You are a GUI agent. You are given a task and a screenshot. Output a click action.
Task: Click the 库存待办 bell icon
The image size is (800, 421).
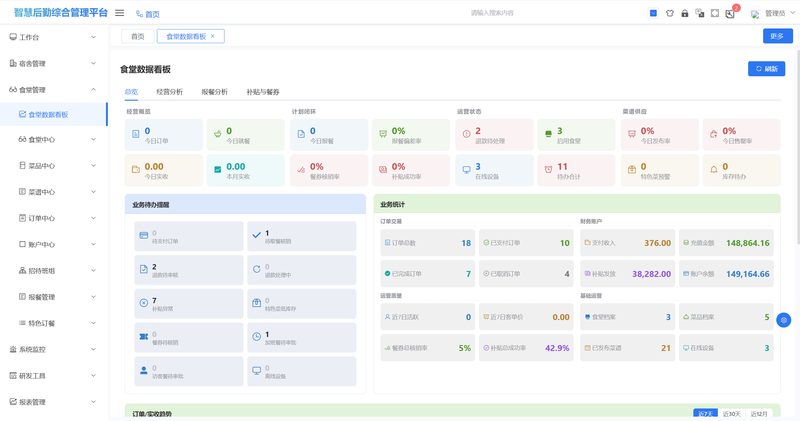714,169
